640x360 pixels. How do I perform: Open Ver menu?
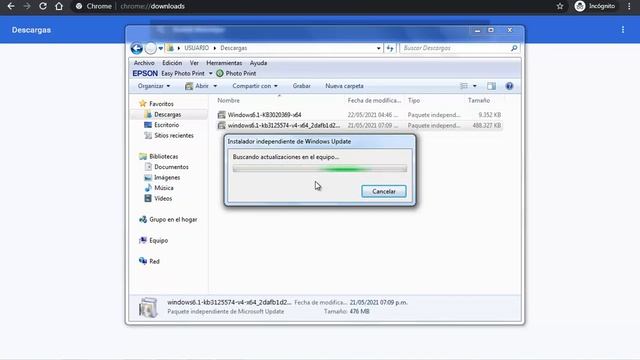(194, 63)
